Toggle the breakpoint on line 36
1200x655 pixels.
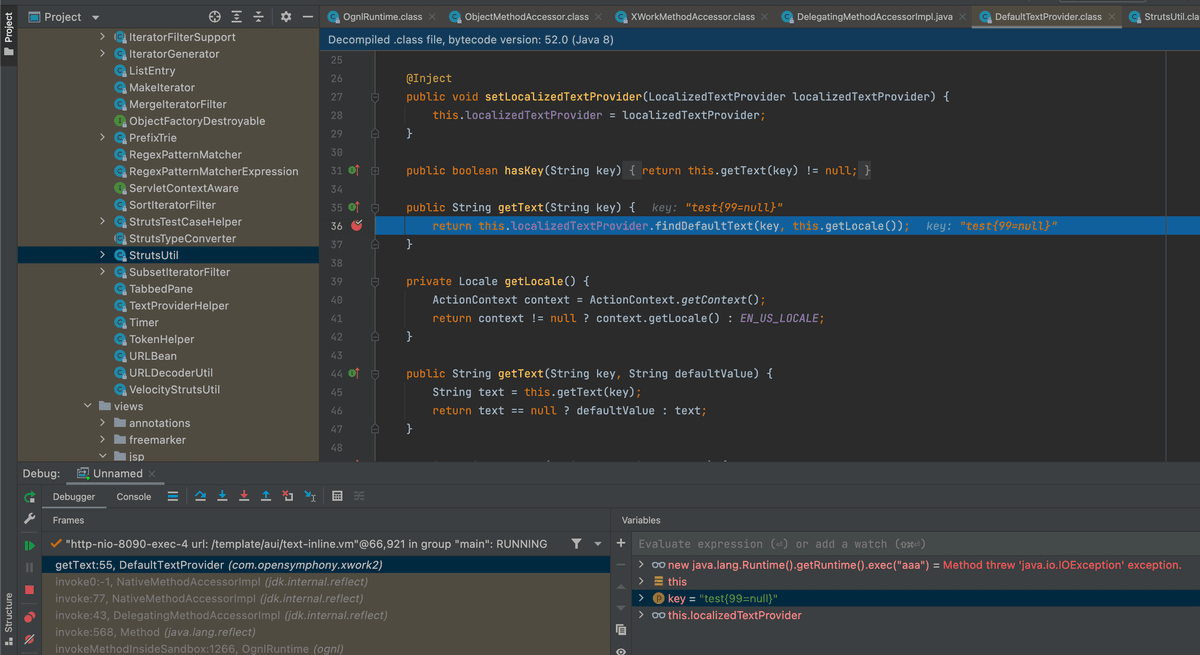(355, 225)
